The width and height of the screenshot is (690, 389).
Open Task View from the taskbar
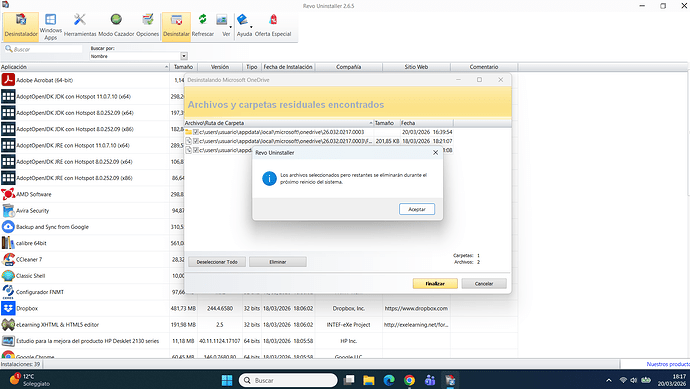pos(349,380)
